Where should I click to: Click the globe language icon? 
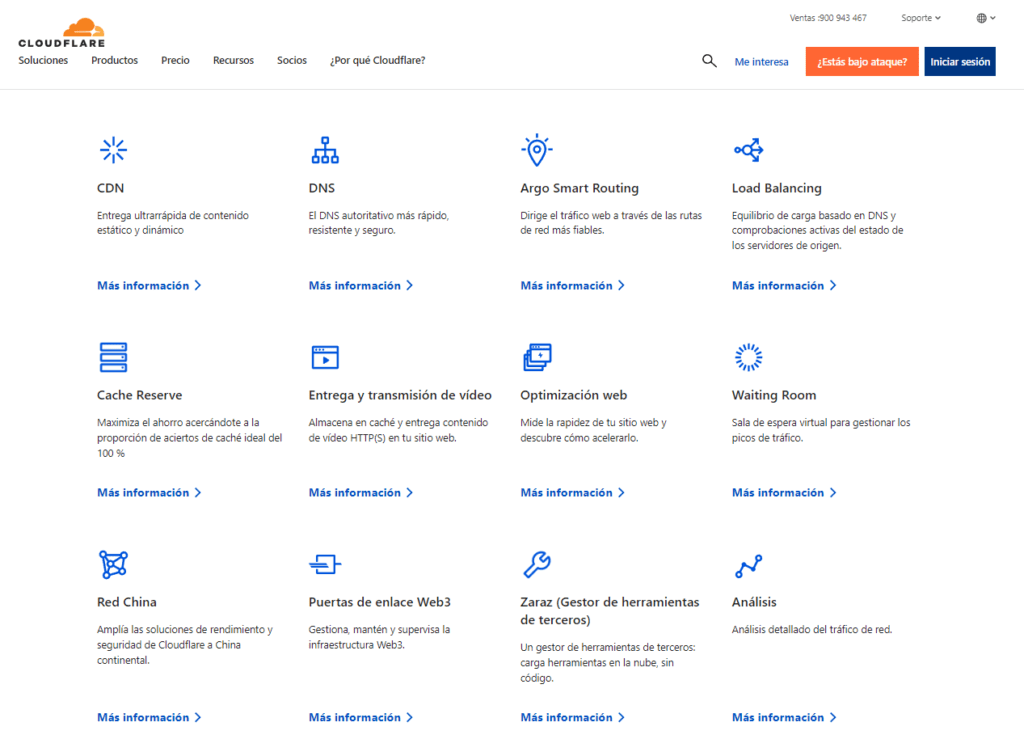pyautogui.click(x=982, y=18)
